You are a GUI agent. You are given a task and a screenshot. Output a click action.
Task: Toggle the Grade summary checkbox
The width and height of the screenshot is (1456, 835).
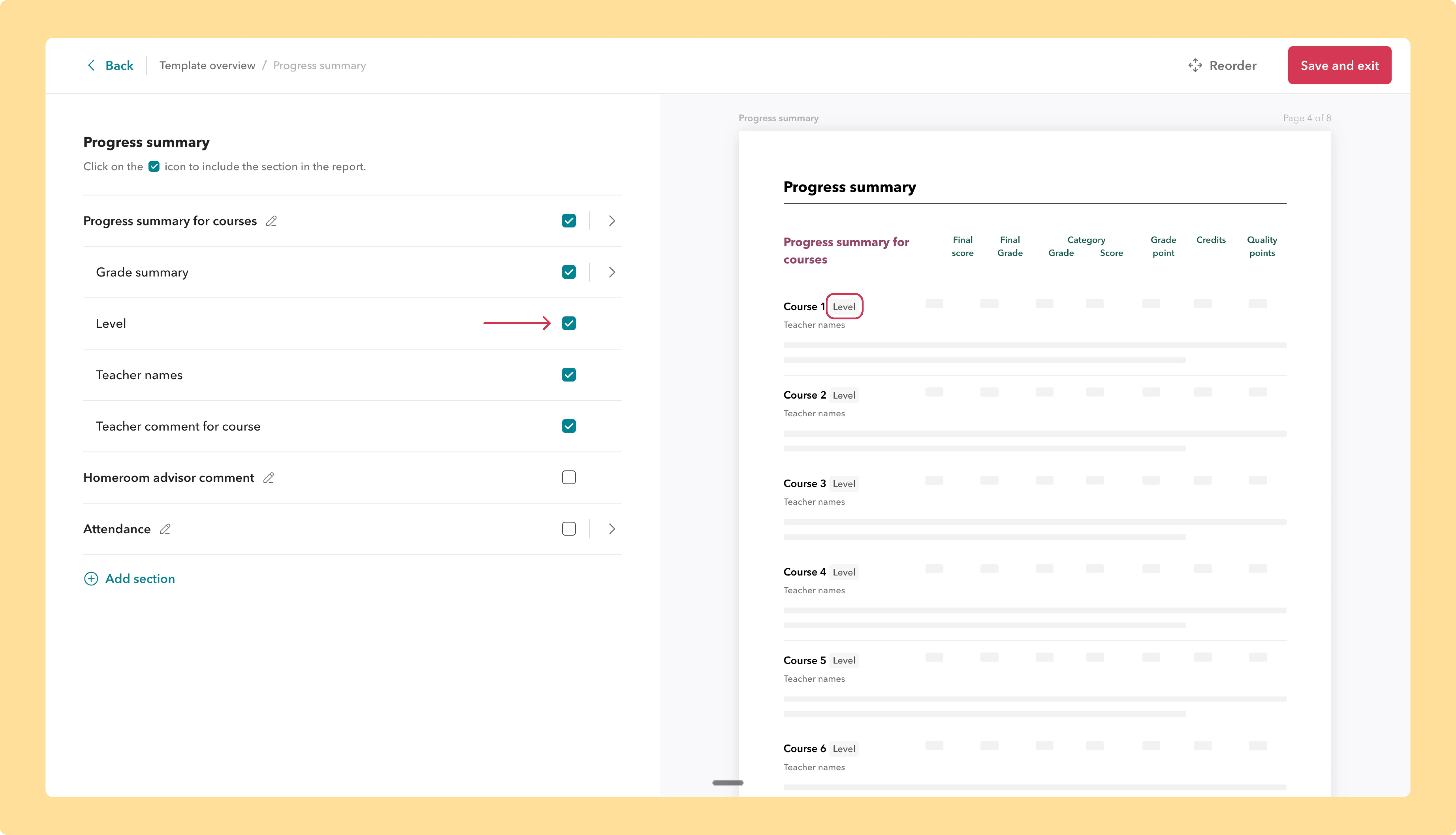point(569,272)
